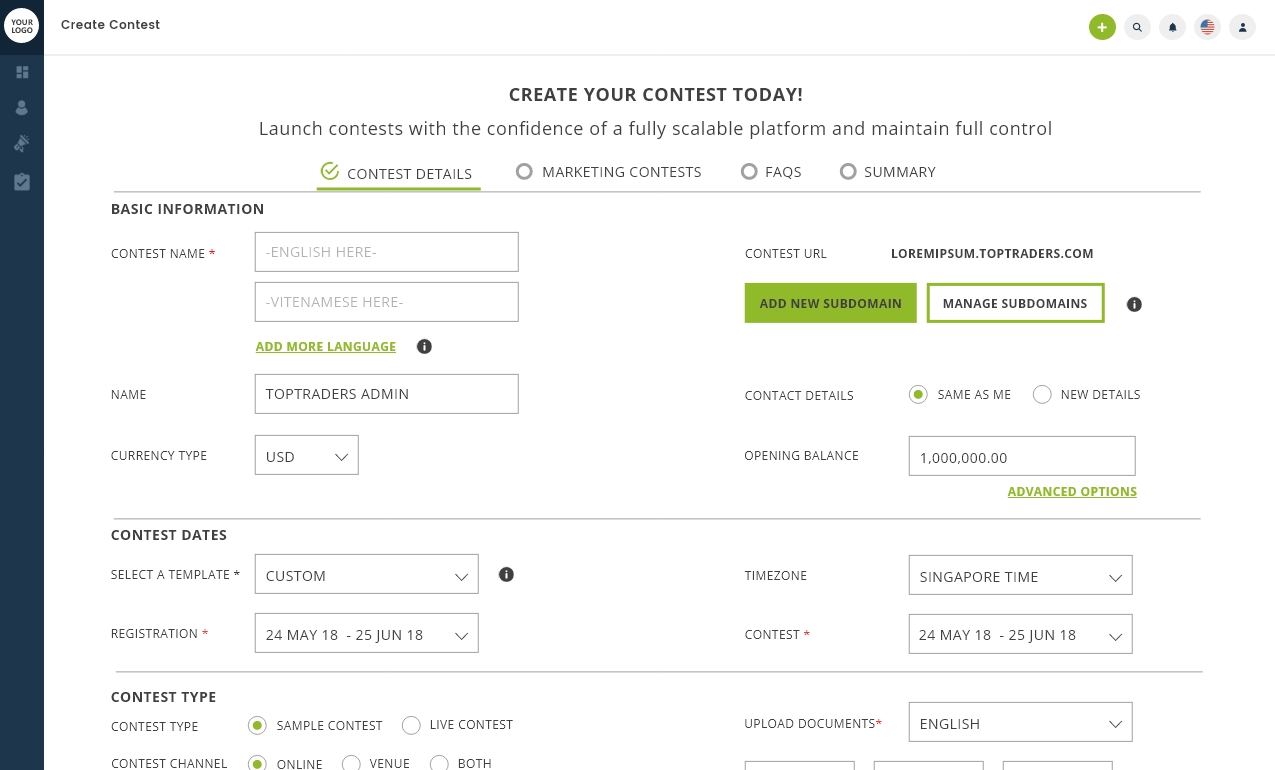Click the Opening Balance input field
The width and height of the screenshot is (1275, 770).
1021,456
